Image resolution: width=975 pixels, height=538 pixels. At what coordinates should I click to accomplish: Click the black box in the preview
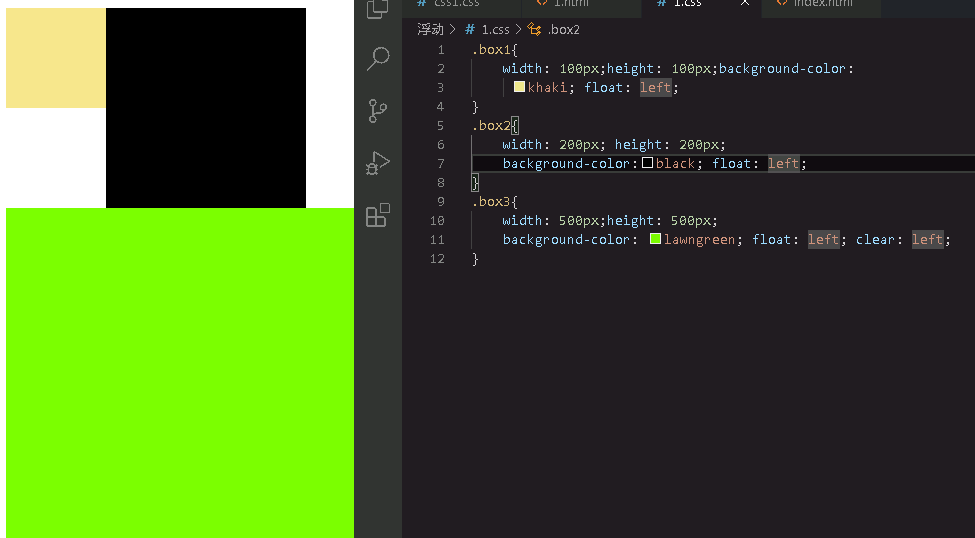206,108
